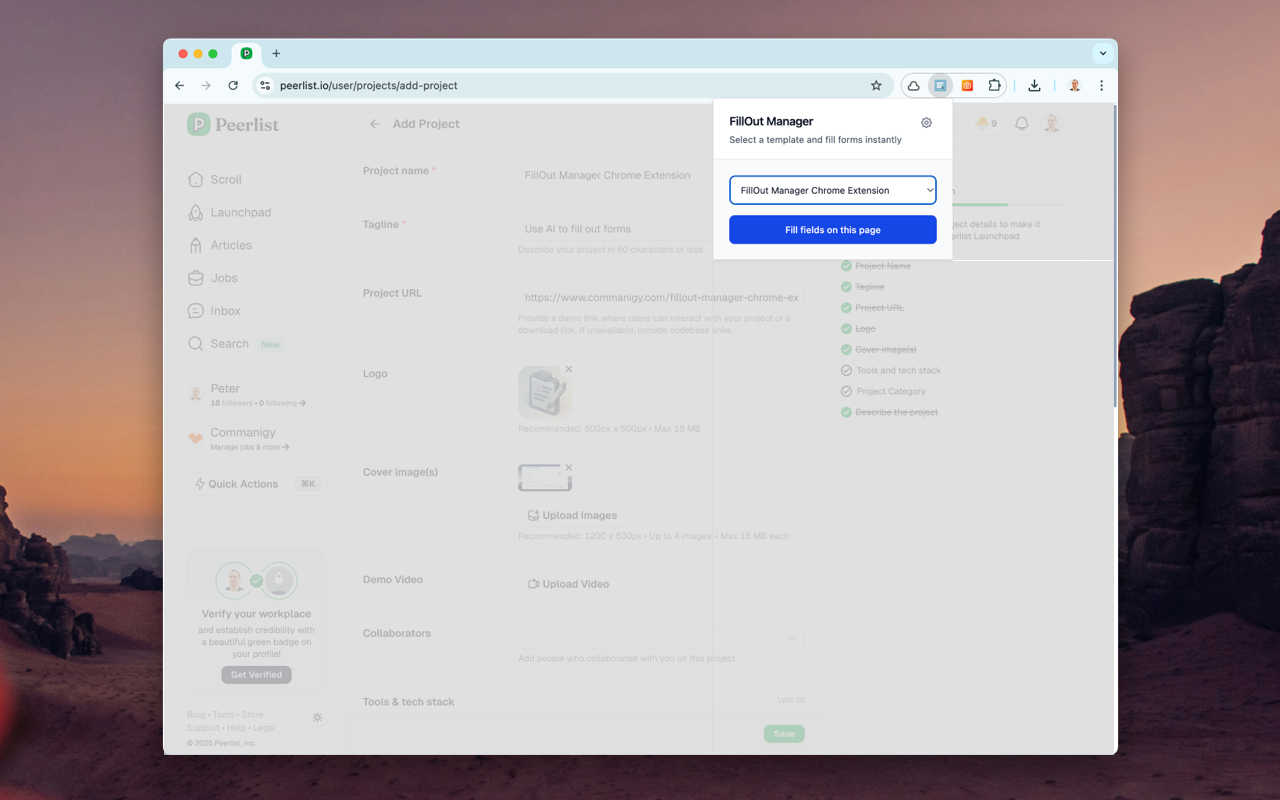The height and width of the screenshot is (800, 1280).
Task: Click the address bar URL
Action: (368, 86)
